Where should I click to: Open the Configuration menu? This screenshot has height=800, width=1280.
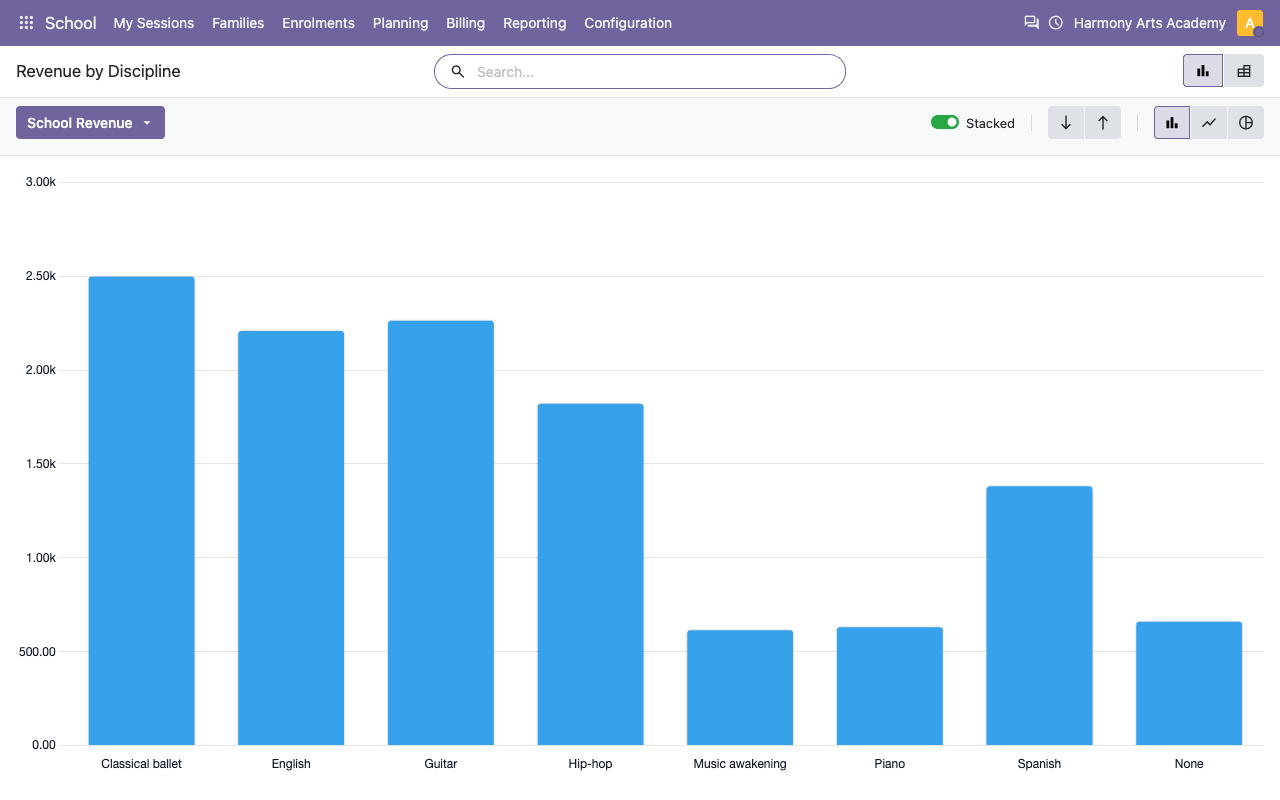tap(628, 23)
